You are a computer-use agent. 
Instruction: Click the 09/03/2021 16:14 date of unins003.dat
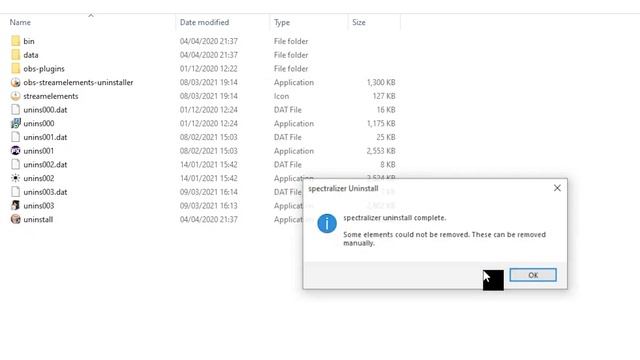(x=209, y=192)
